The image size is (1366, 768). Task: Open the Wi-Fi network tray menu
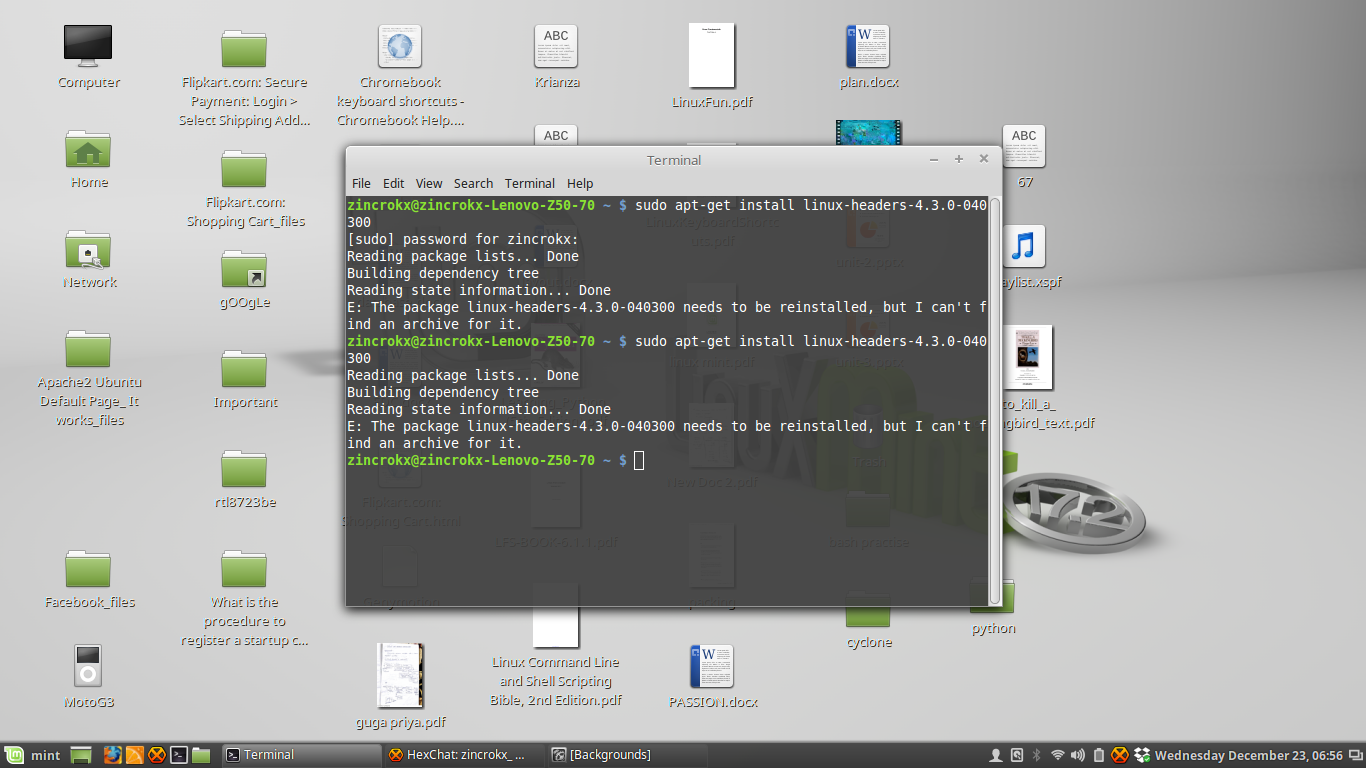pyautogui.click(x=1058, y=755)
